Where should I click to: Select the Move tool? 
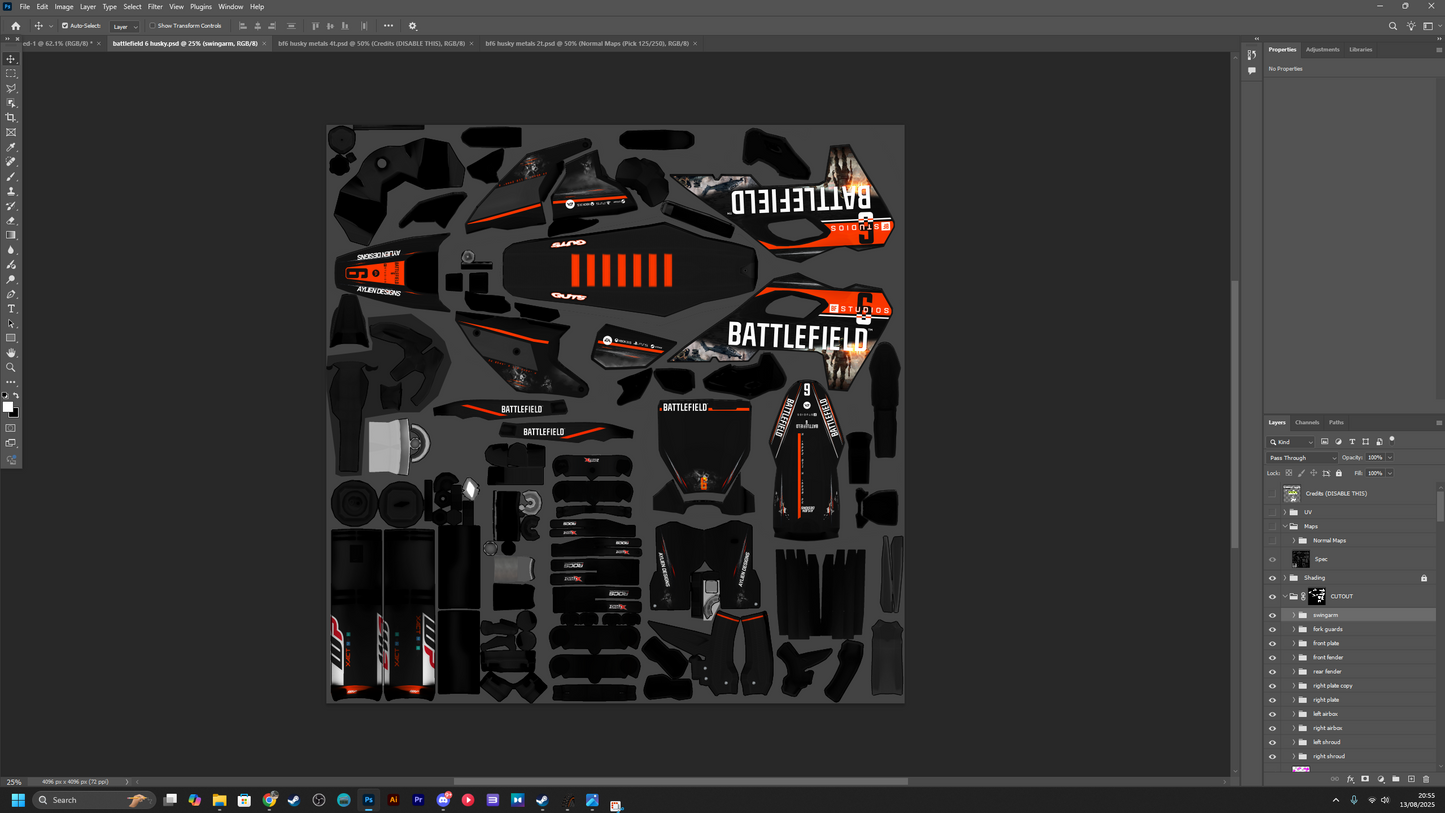(11, 59)
